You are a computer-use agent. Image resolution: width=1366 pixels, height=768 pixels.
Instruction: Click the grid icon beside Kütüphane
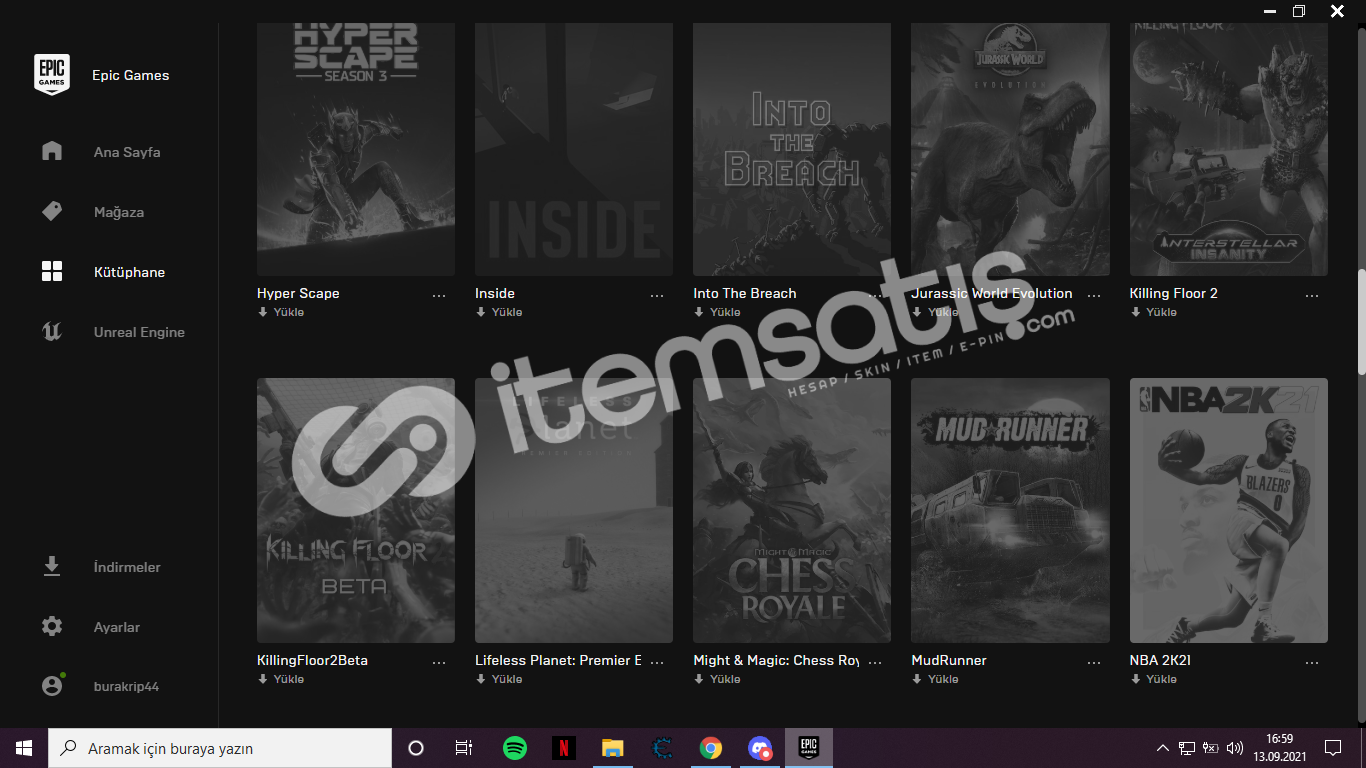(52, 271)
